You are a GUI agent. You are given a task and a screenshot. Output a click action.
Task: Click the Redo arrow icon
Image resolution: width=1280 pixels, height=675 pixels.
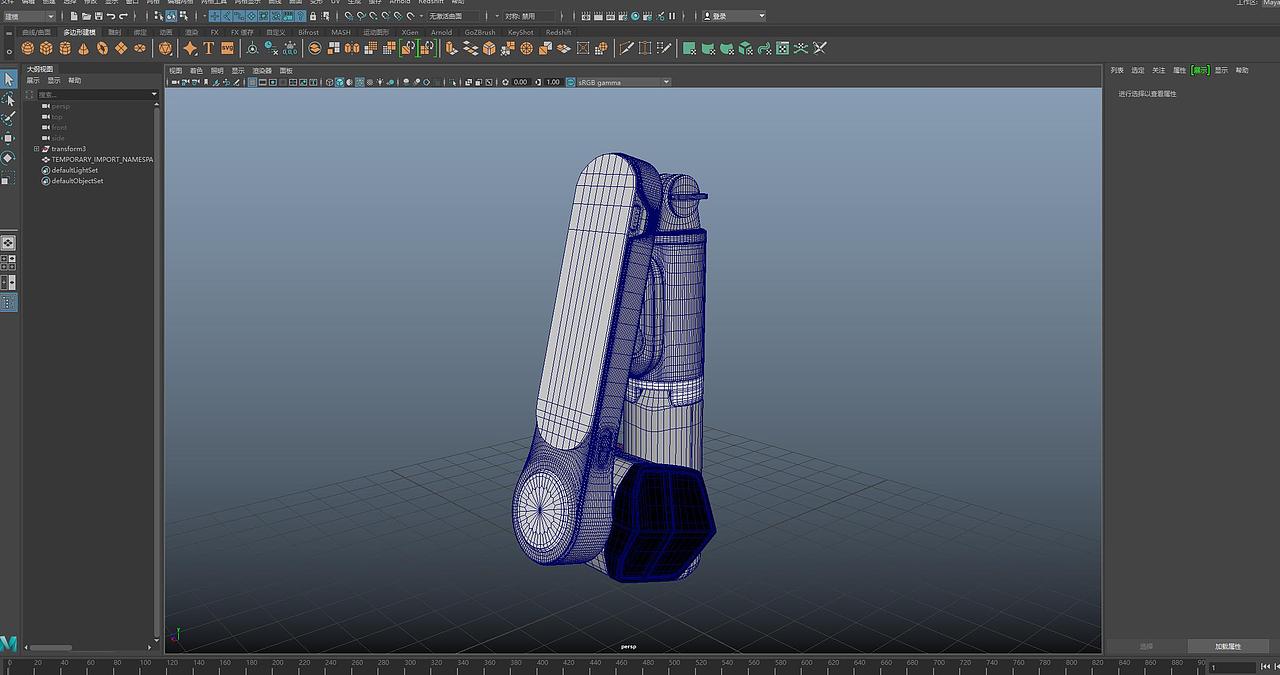coord(123,16)
